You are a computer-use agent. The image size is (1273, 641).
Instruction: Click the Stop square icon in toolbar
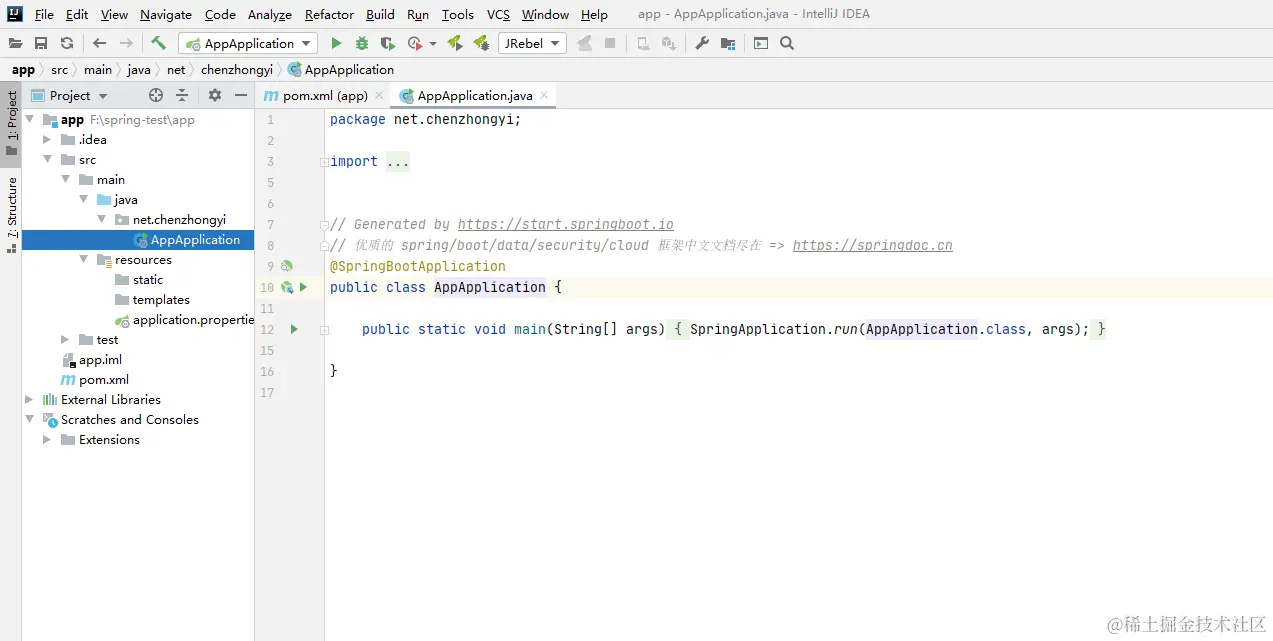point(610,43)
